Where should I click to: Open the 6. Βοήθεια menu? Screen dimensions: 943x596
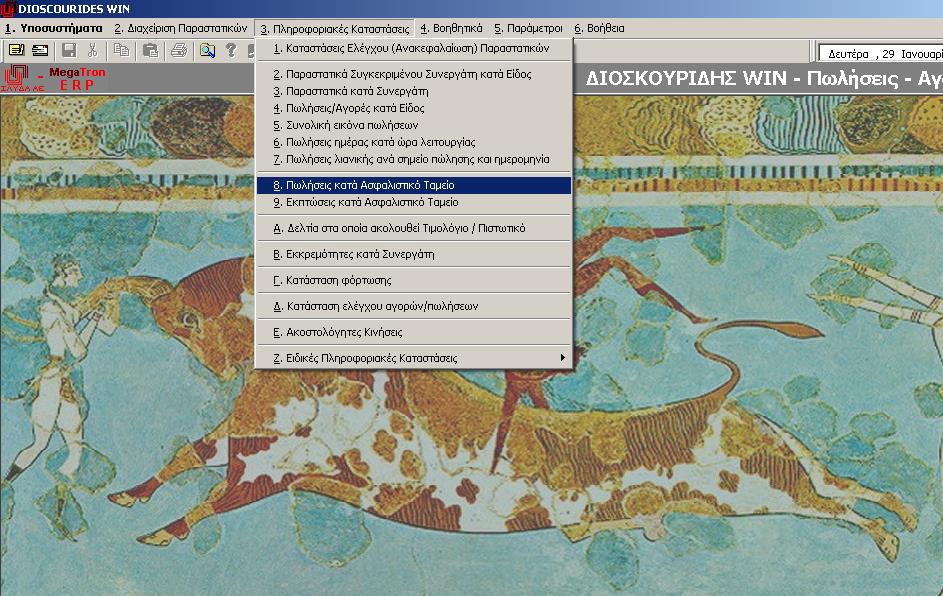[599, 28]
